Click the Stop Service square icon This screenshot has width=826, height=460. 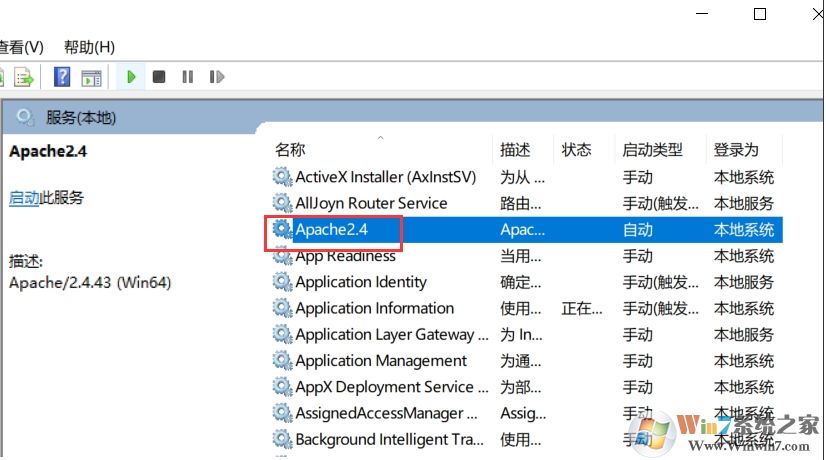159,77
